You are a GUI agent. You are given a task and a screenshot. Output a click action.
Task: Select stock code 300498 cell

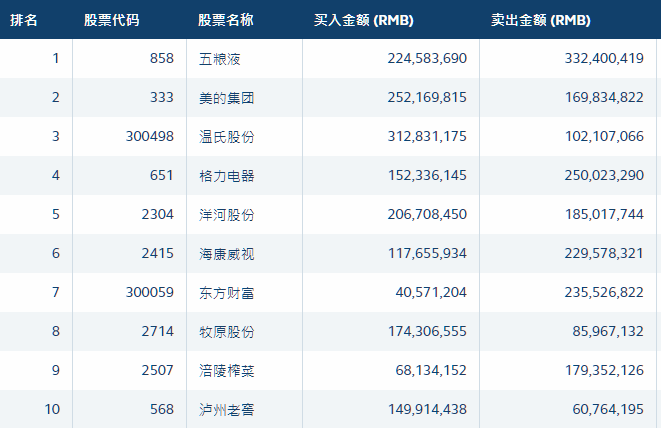pyautogui.click(x=149, y=137)
